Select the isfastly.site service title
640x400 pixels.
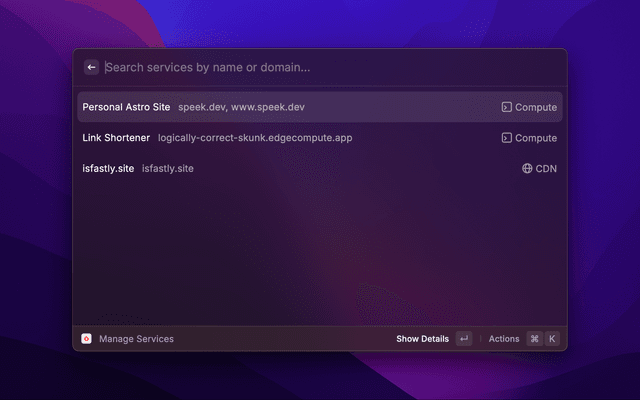[x=108, y=169]
